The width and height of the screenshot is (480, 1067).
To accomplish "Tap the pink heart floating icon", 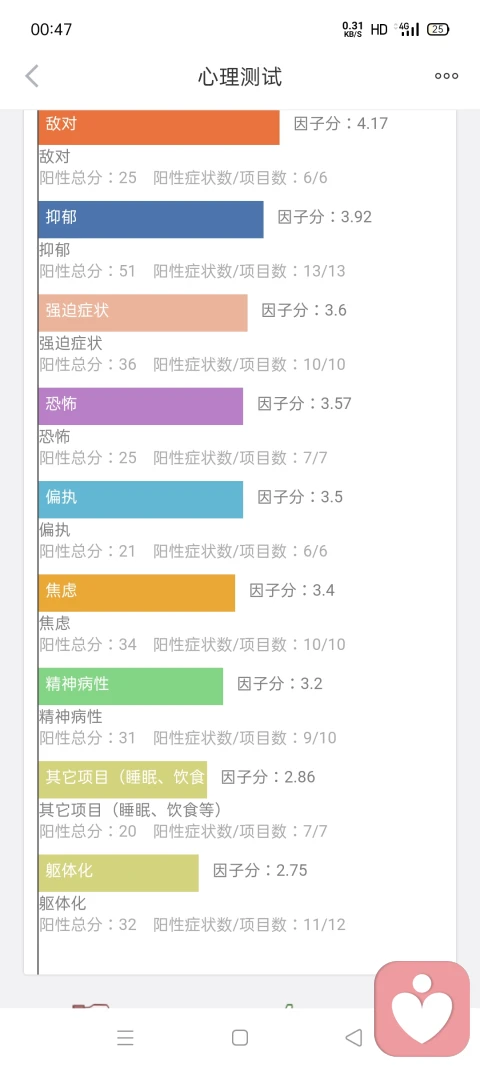I will tap(422, 1008).
